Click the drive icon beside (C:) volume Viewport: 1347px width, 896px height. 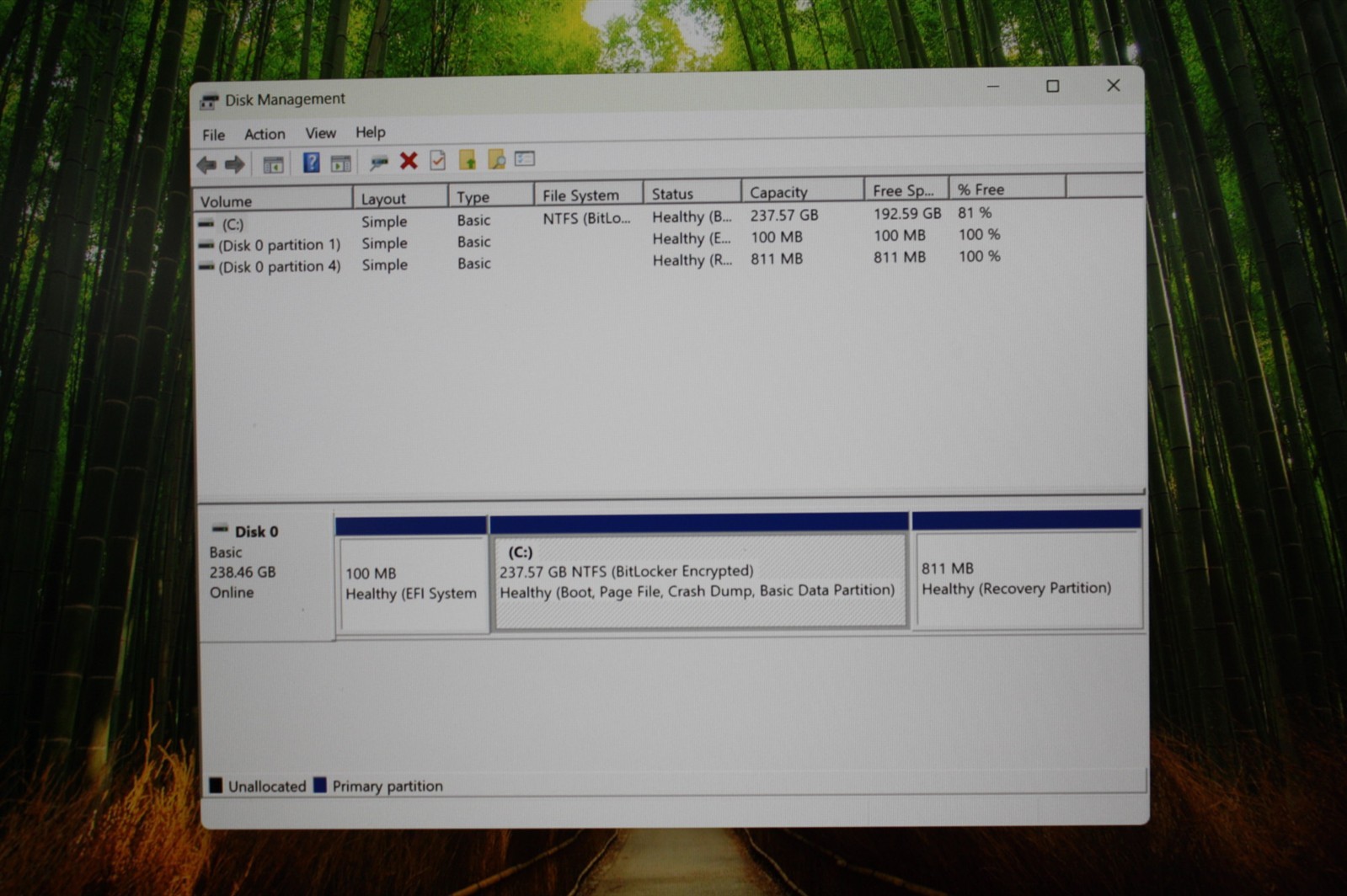(x=206, y=224)
